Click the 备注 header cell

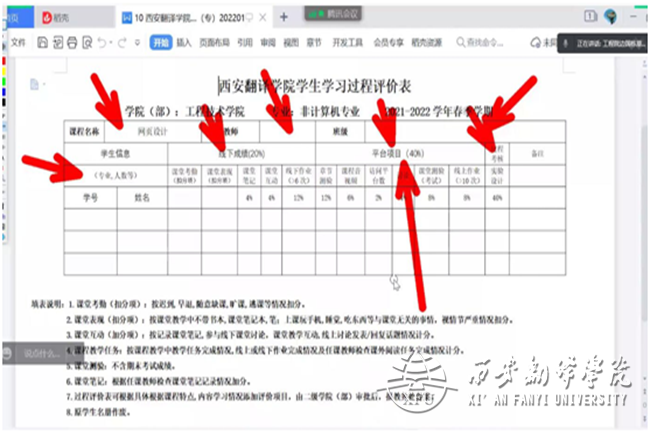coord(537,154)
